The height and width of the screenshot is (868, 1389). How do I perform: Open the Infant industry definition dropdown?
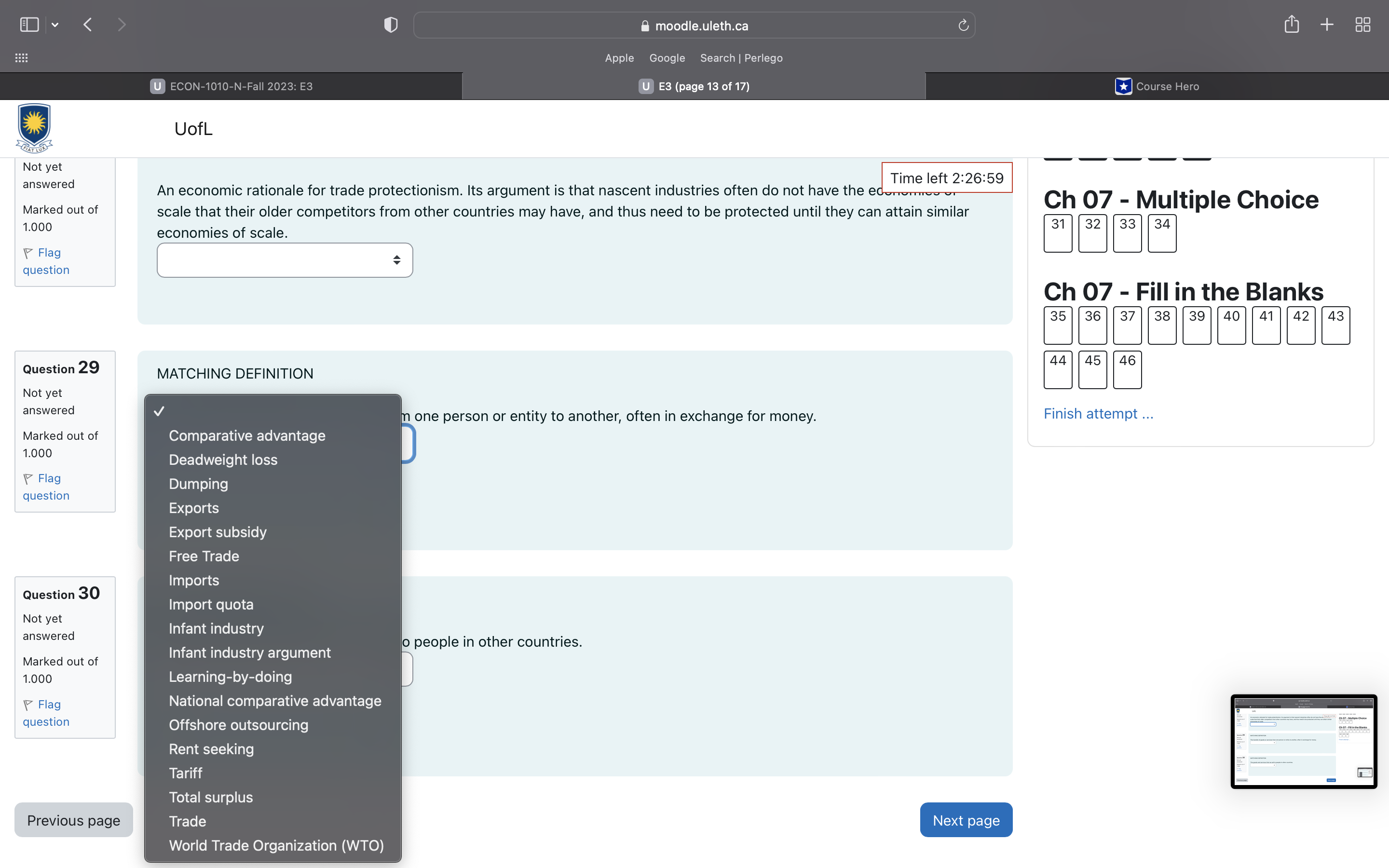point(285,260)
